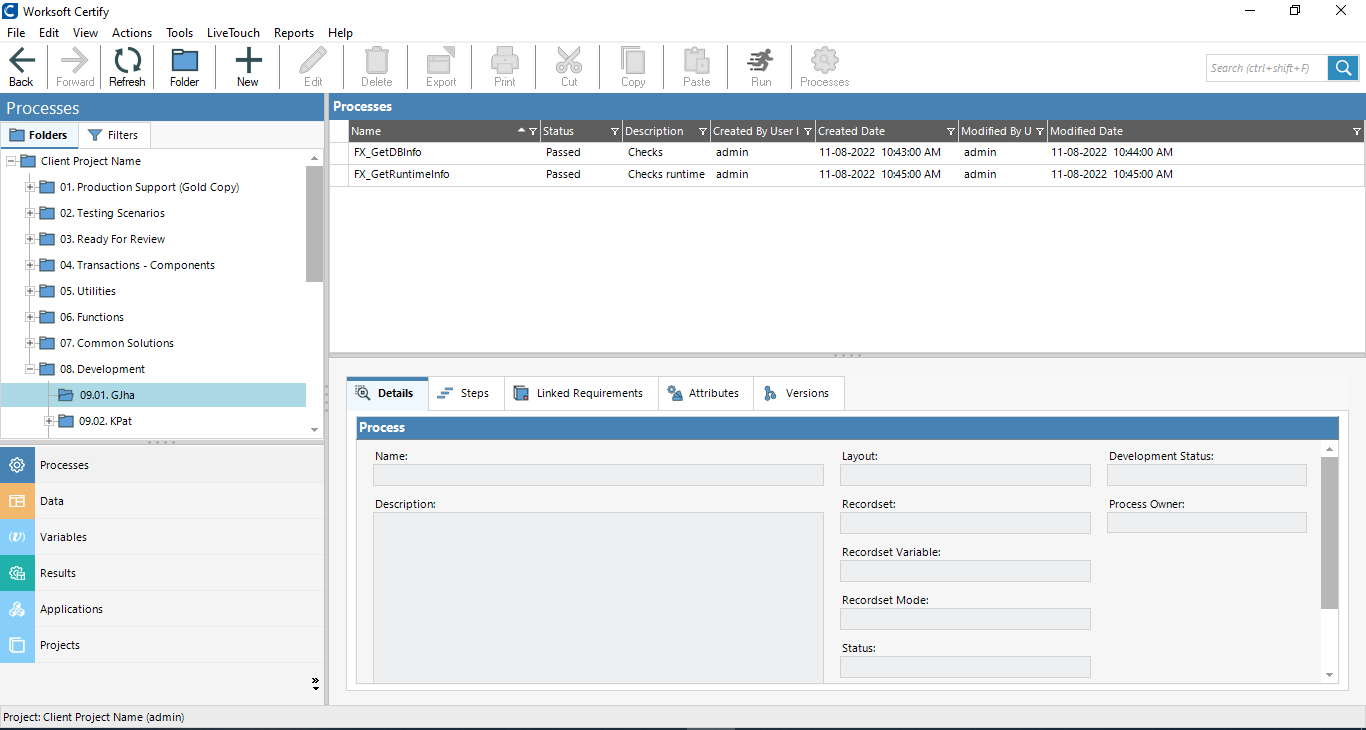Go Back using the toolbar arrow

pos(21,67)
